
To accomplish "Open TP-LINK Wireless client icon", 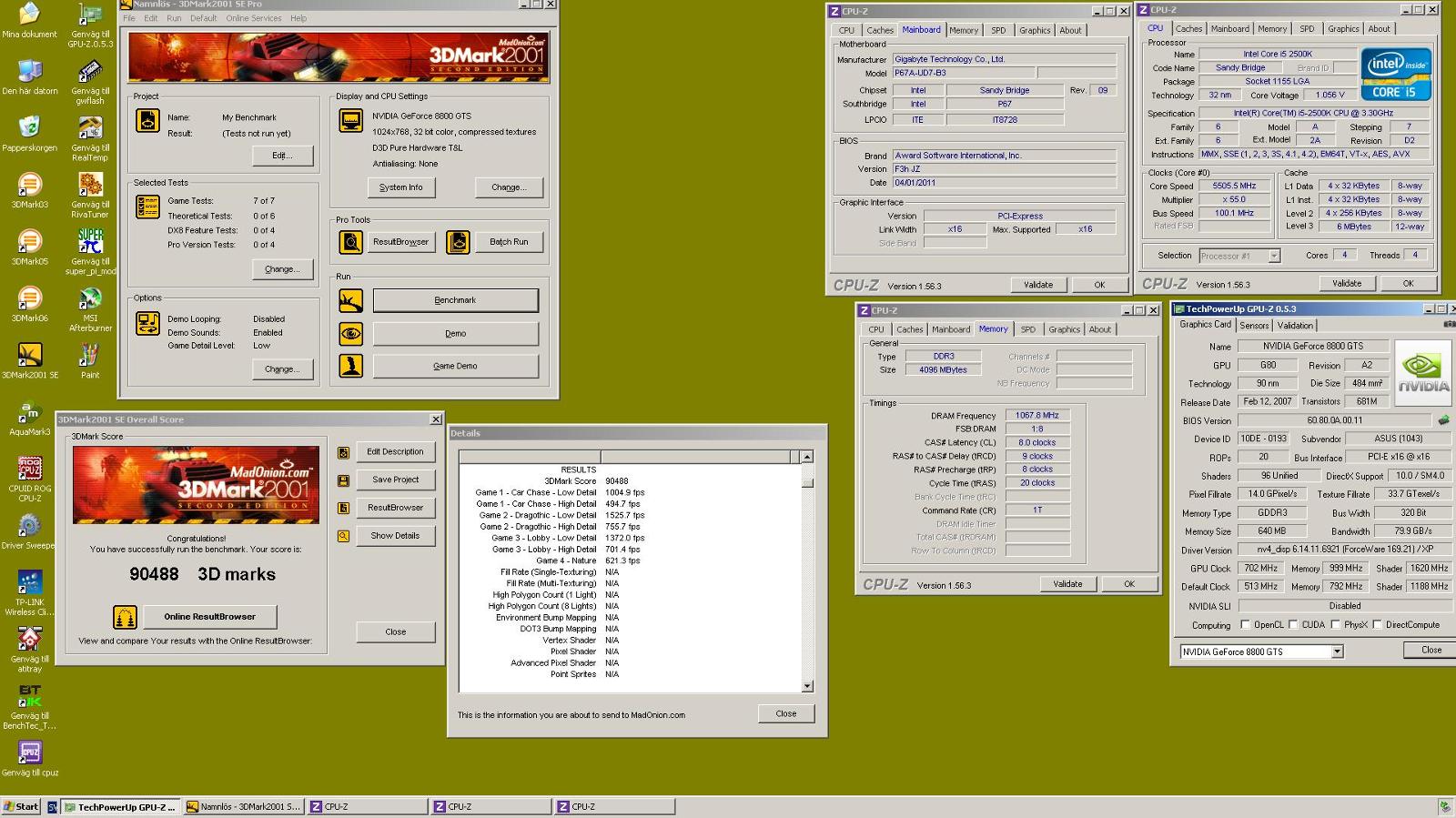I will (30, 592).
